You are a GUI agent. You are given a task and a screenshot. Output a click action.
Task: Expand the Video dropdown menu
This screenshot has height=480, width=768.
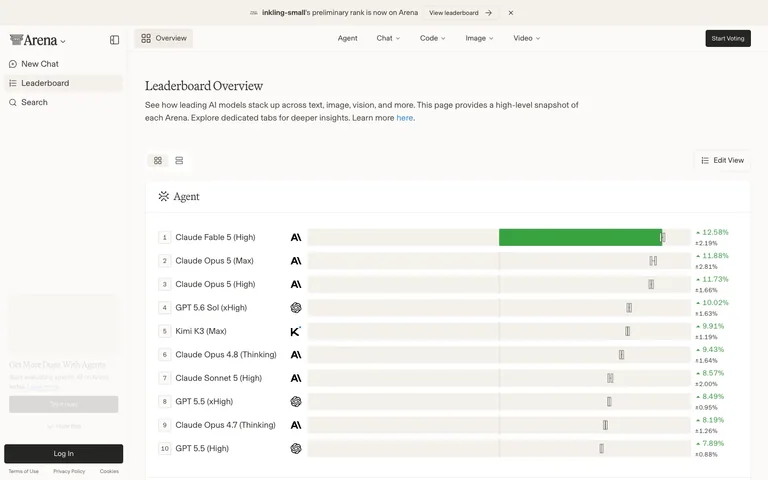(x=527, y=38)
